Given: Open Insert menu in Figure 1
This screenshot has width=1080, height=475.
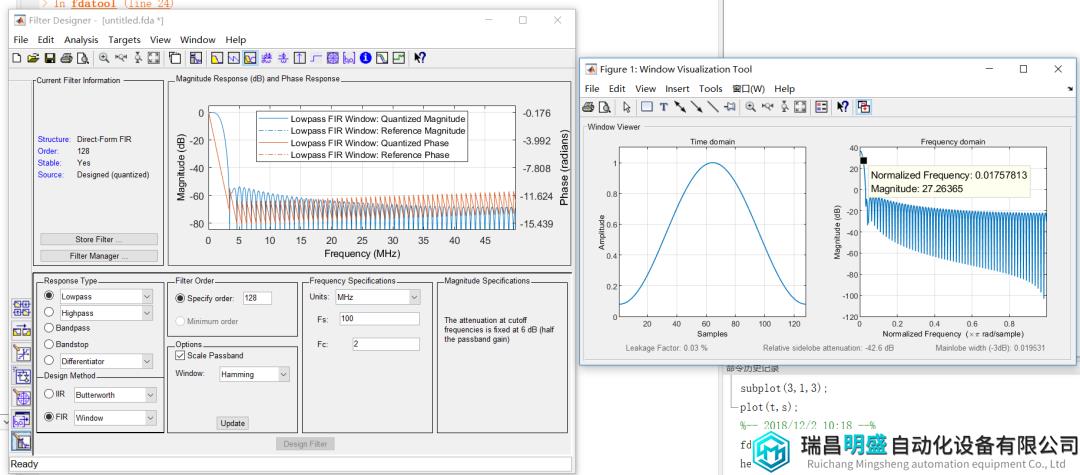Looking at the screenshot, I should point(677,89).
